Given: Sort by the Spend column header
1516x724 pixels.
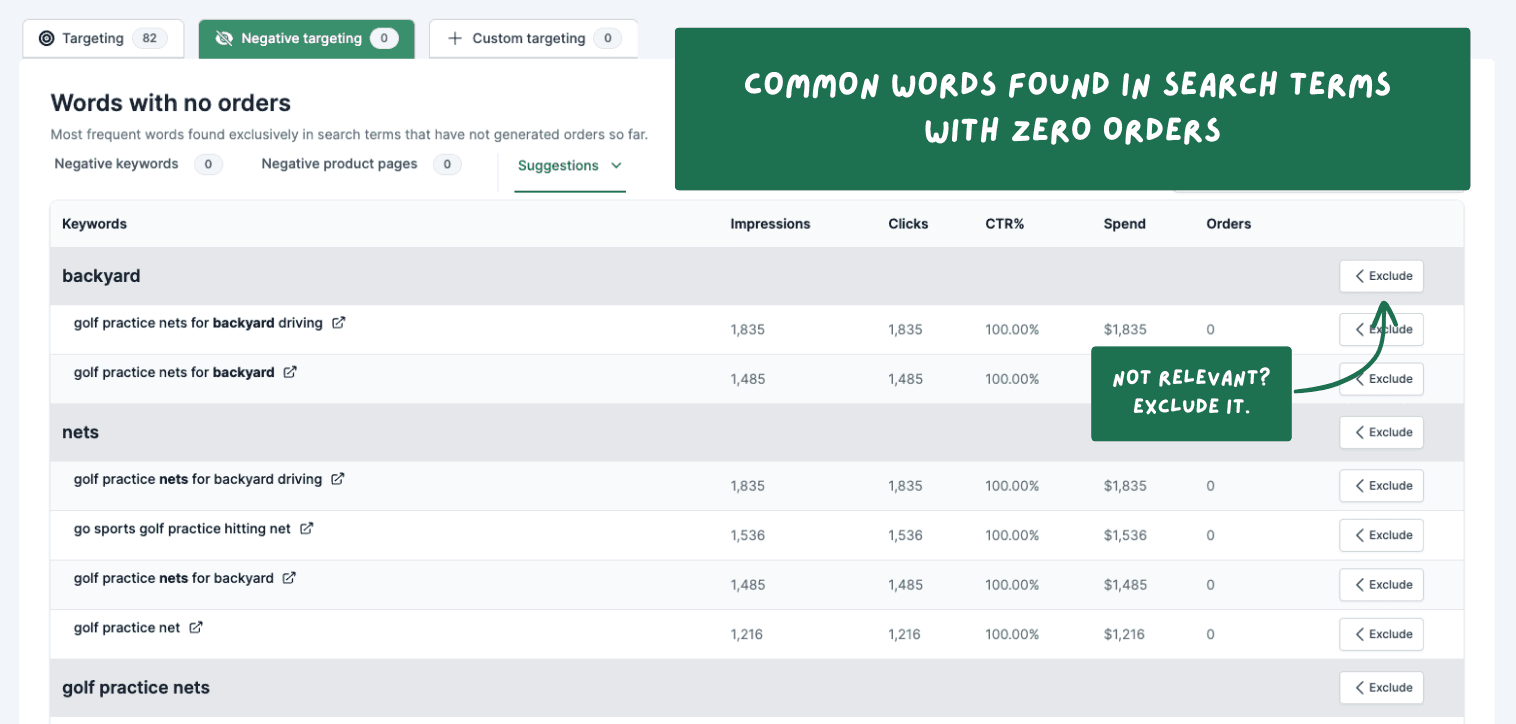Looking at the screenshot, I should click(x=1124, y=224).
